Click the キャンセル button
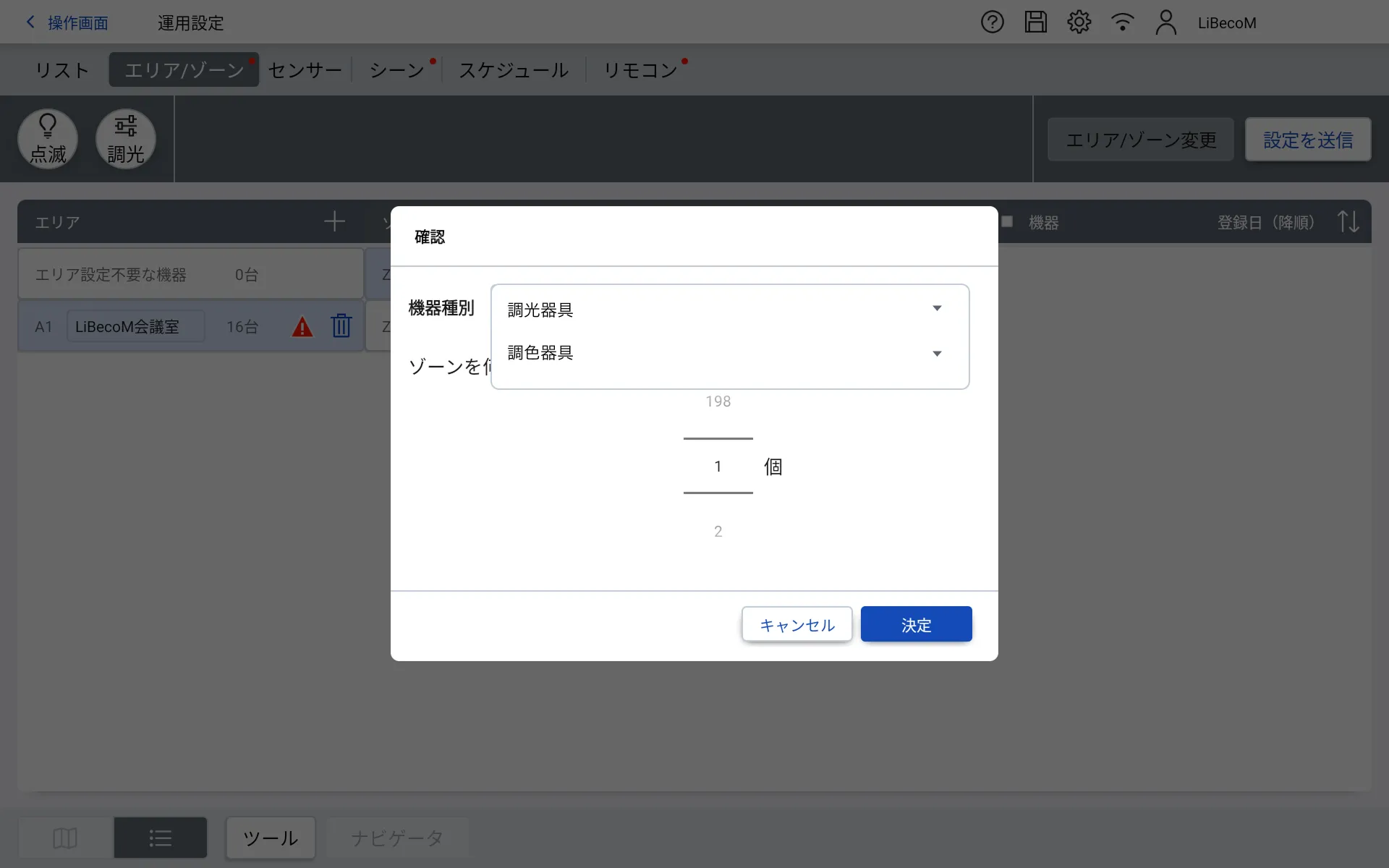The height and width of the screenshot is (868, 1389). coord(797,624)
